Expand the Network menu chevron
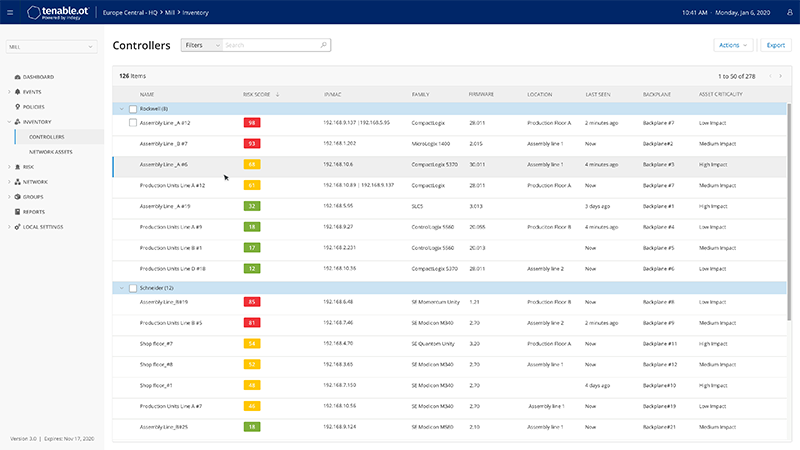Viewport: 800px width, 450px height. coord(9,182)
